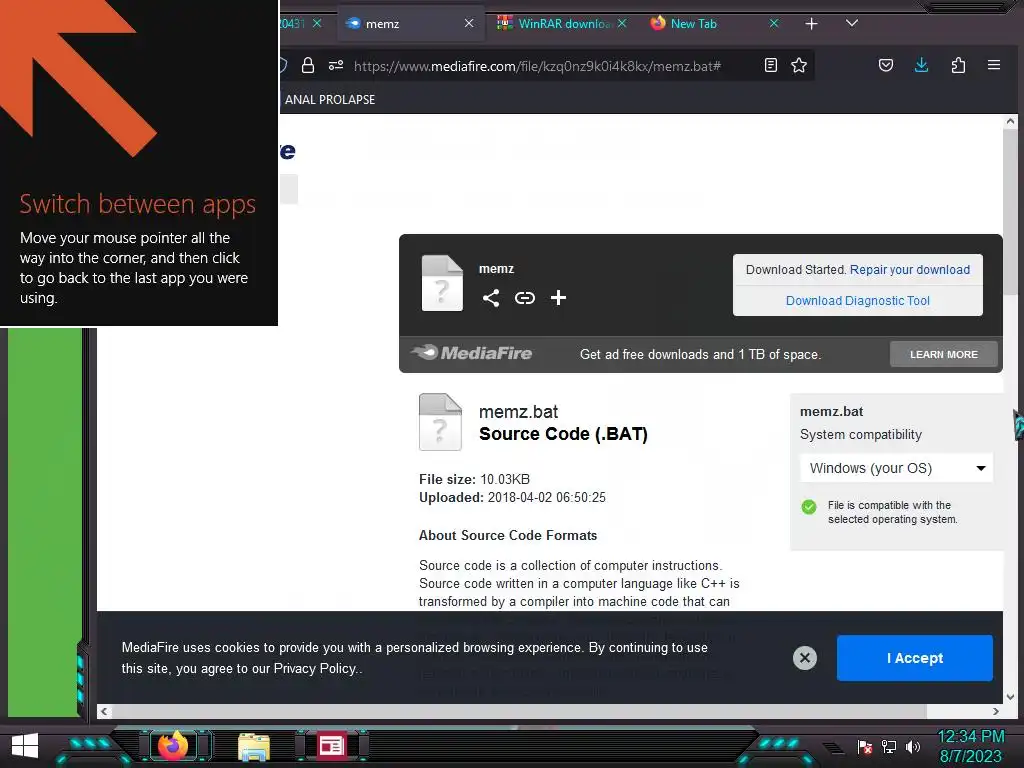Open the Windows (your OS) compatibility dropdown
The image size is (1024, 768).
tap(897, 468)
